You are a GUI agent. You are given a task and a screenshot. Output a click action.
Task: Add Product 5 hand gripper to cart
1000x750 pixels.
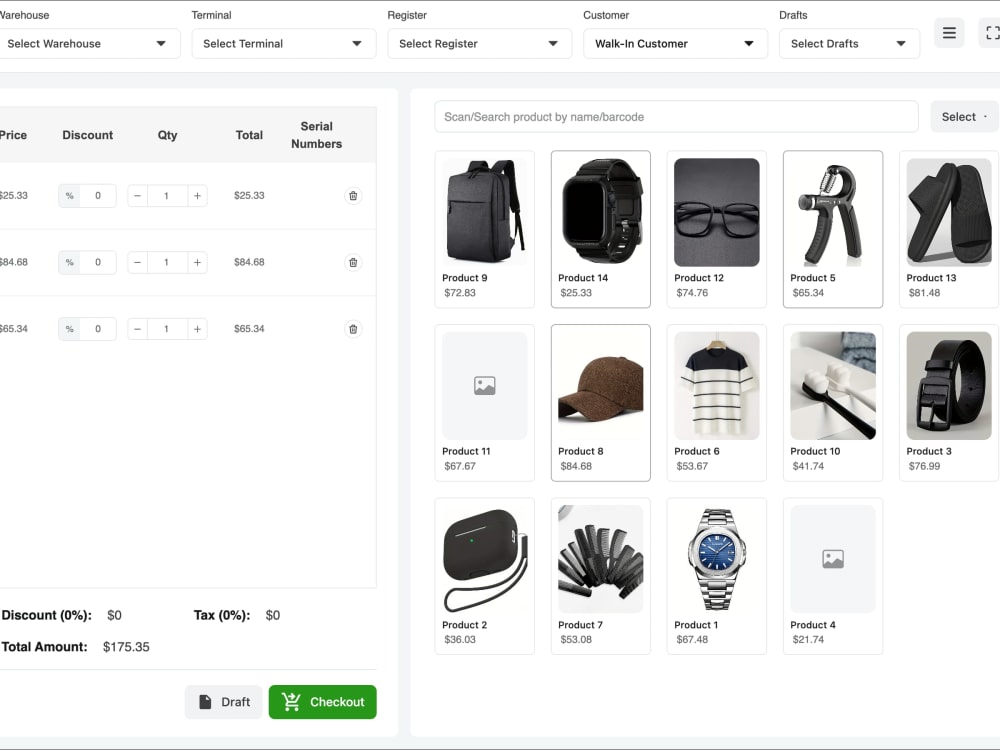tap(833, 229)
